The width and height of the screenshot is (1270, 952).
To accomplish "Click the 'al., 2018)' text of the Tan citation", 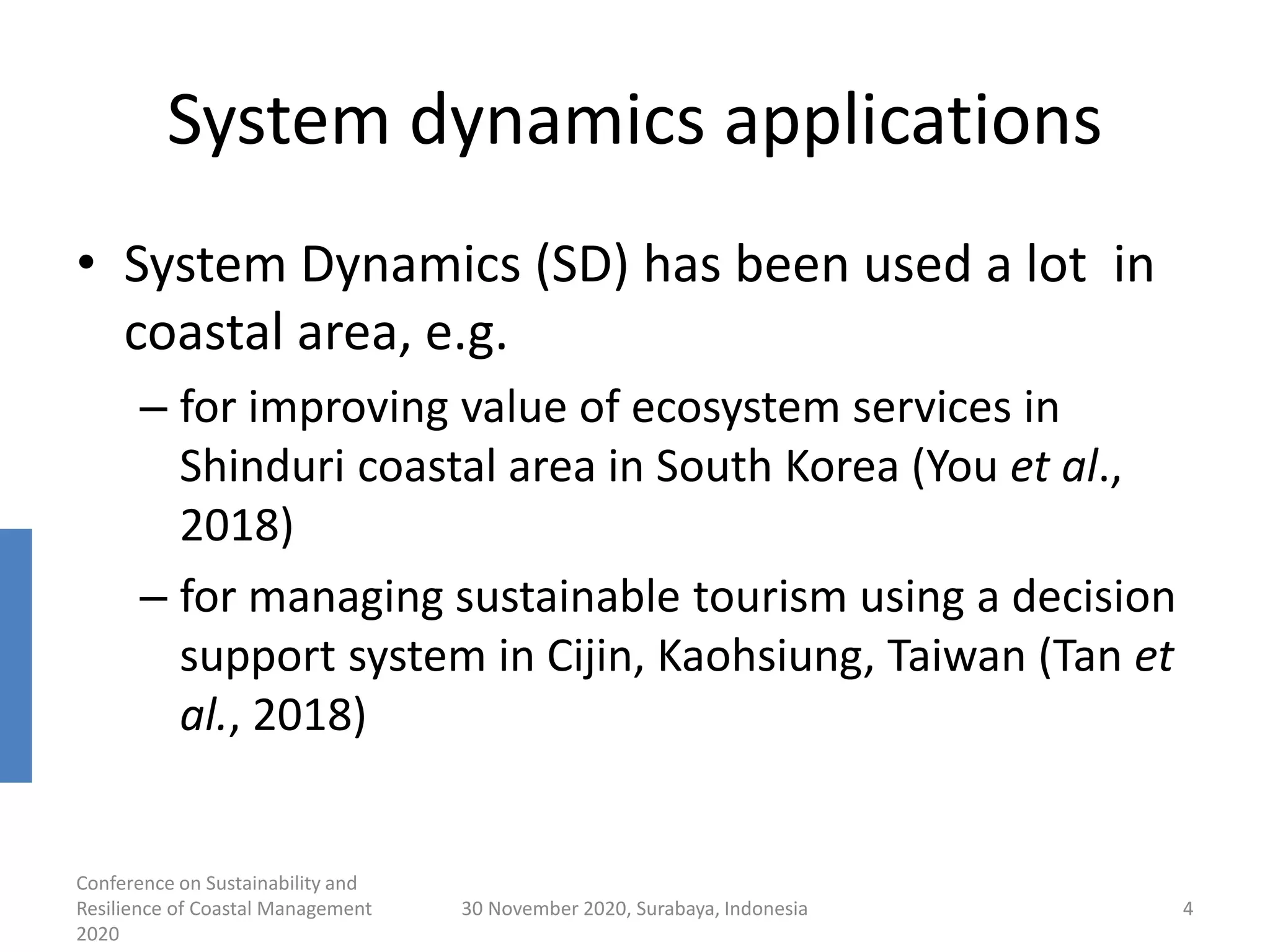I will (273, 715).
